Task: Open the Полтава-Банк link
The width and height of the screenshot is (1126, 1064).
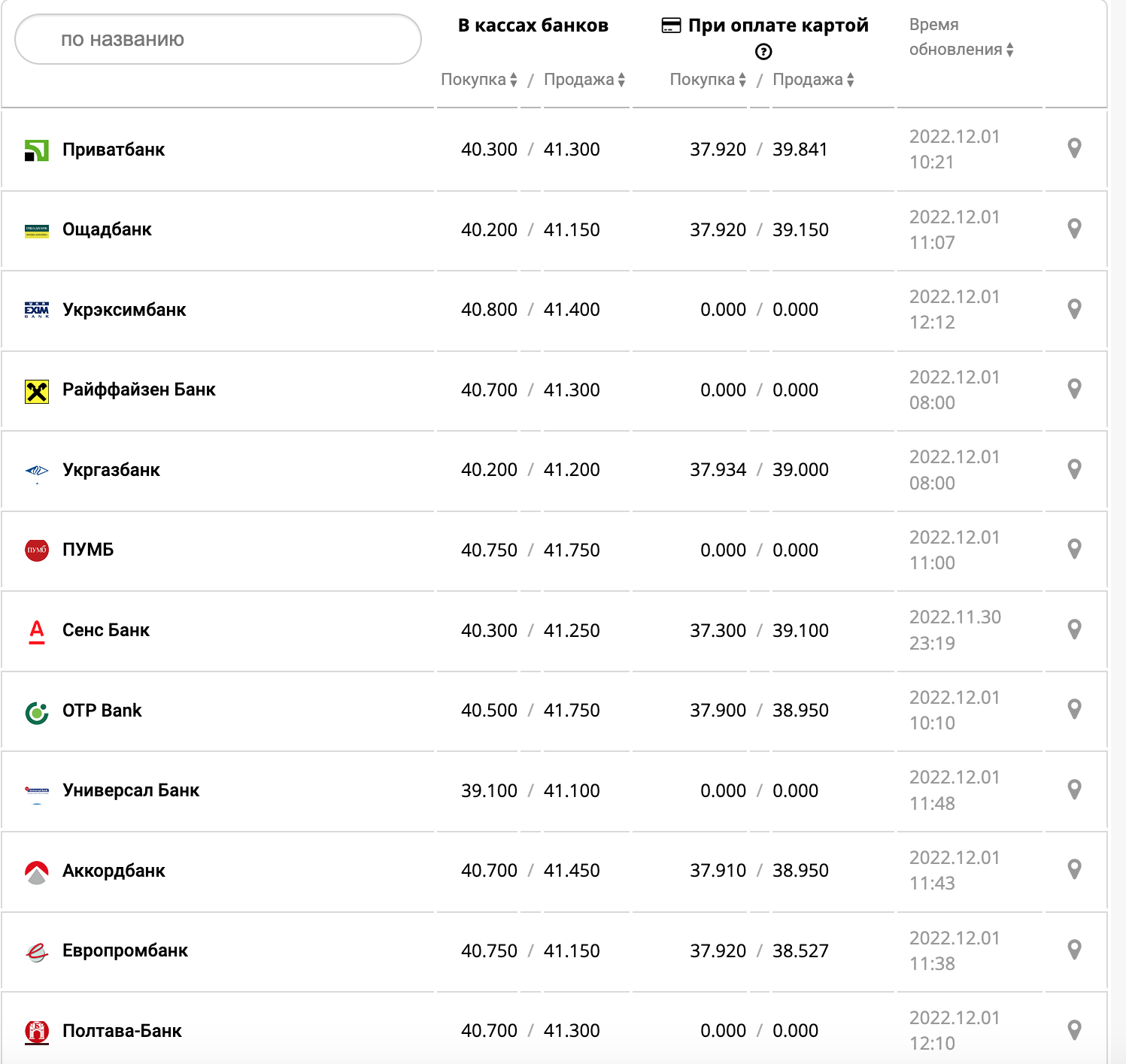Action: pyautogui.click(x=122, y=1031)
